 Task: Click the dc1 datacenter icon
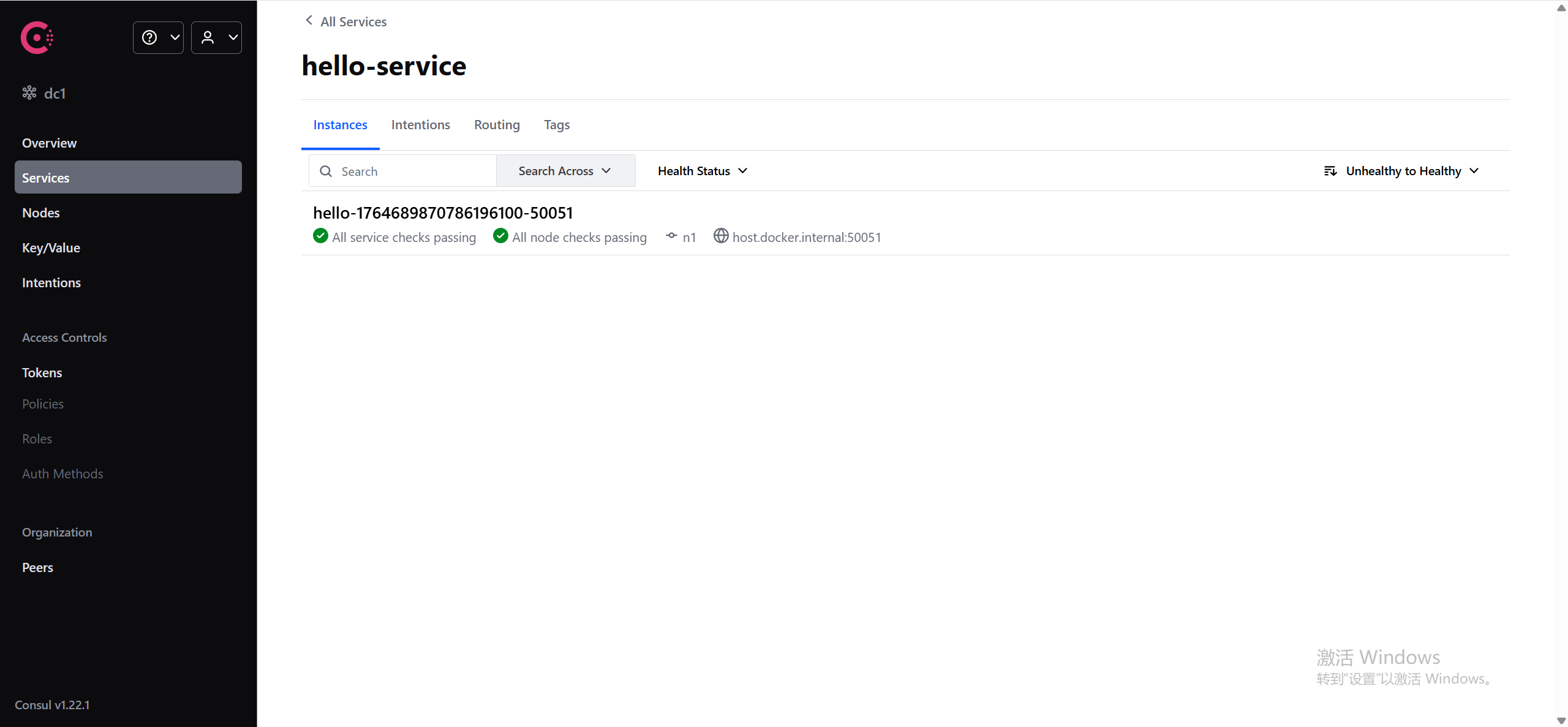[29, 93]
